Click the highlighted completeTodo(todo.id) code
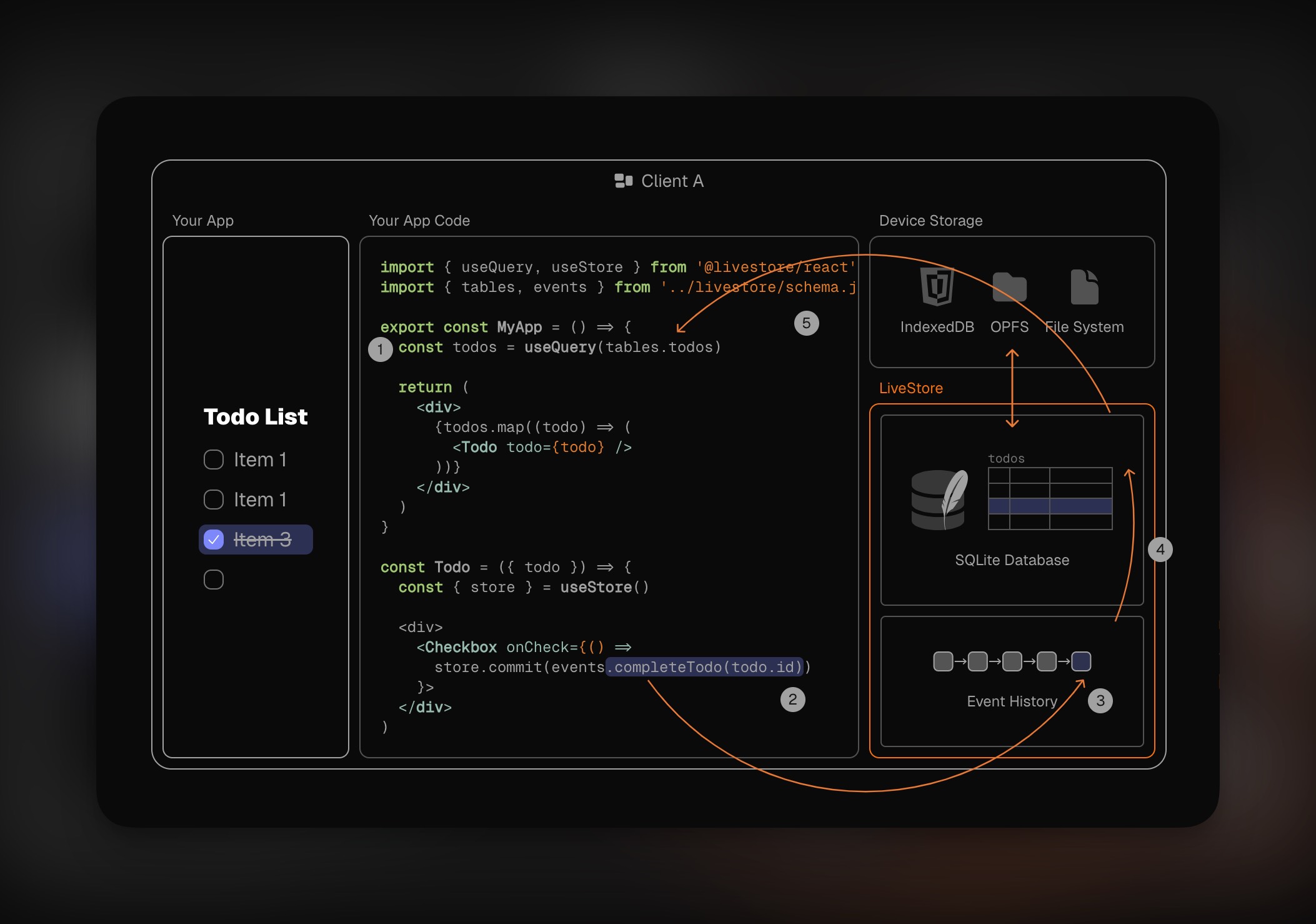The image size is (1316, 924). [x=704, y=667]
